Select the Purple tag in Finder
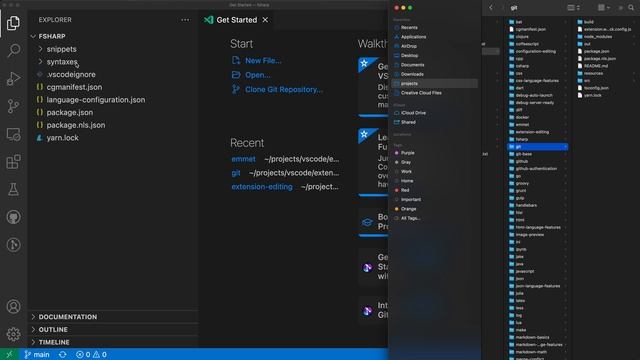Image resolution: width=640 pixels, height=360 pixels. 407,153
